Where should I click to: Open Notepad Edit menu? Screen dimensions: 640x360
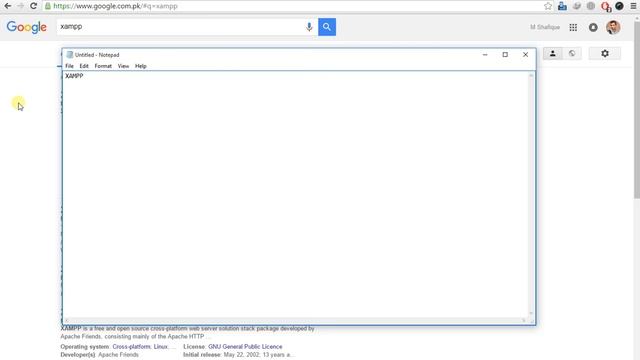click(84, 66)
